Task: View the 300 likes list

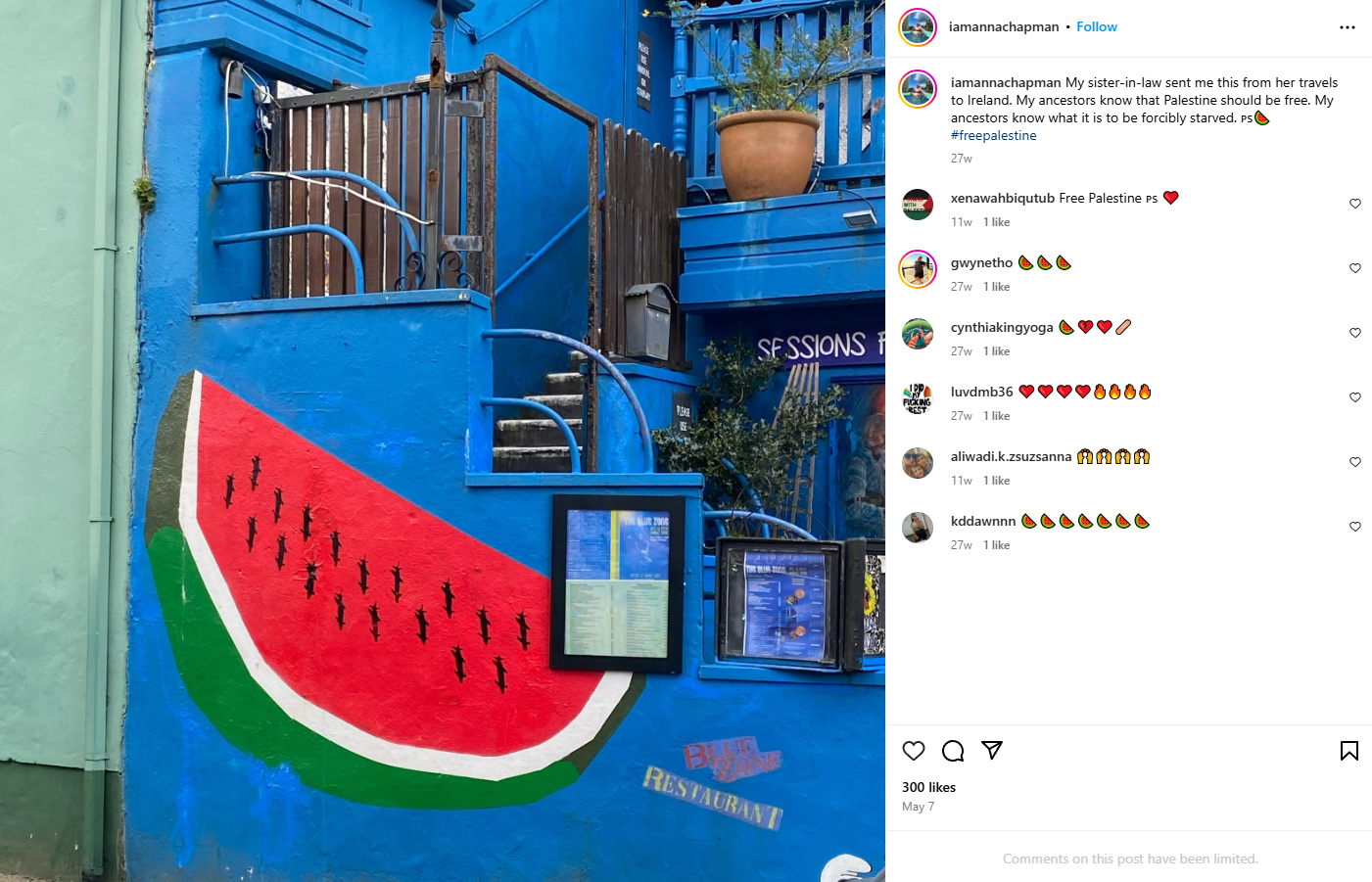Action: (x=928, y=787)
